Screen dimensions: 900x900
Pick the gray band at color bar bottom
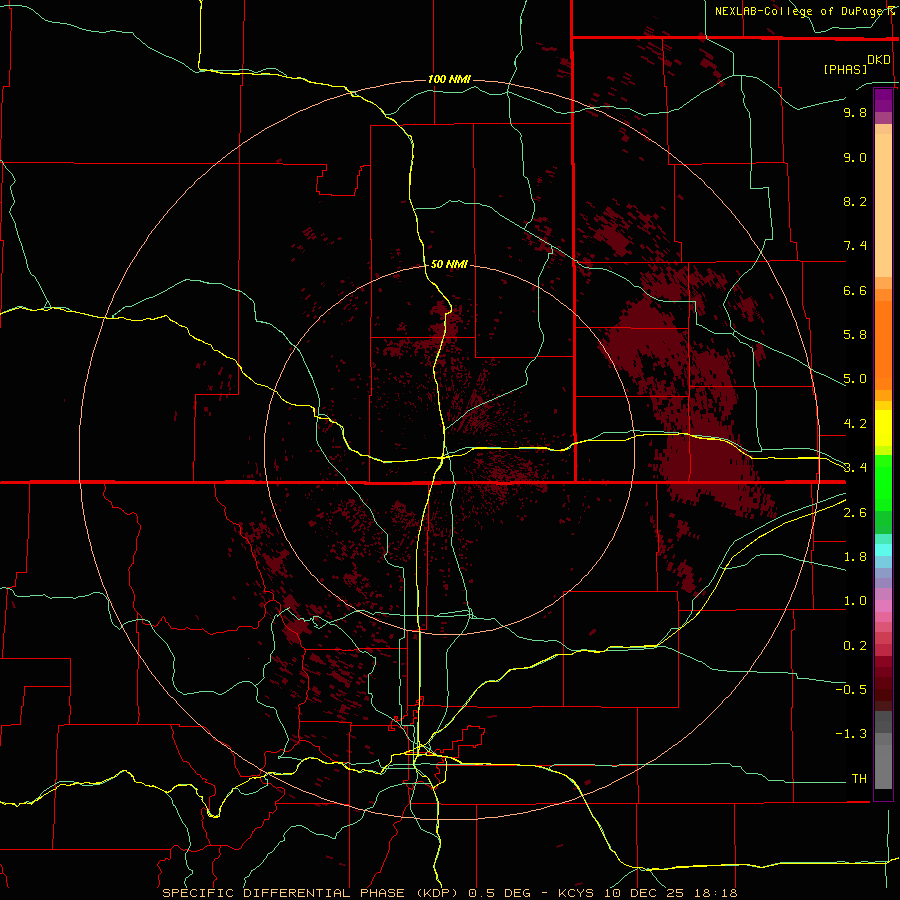click(883, 761)
